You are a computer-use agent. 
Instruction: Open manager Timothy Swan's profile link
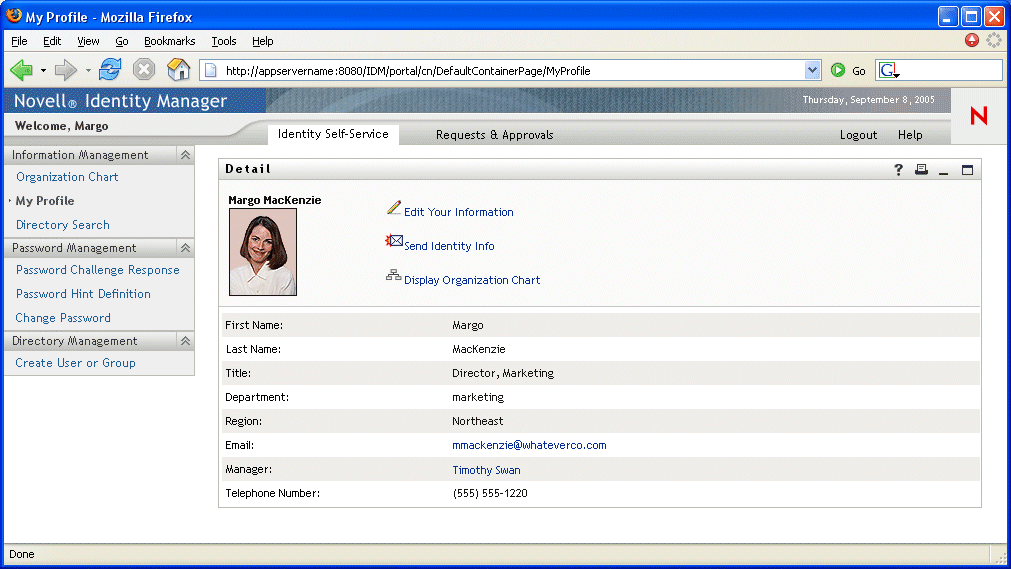coord(486,470)
